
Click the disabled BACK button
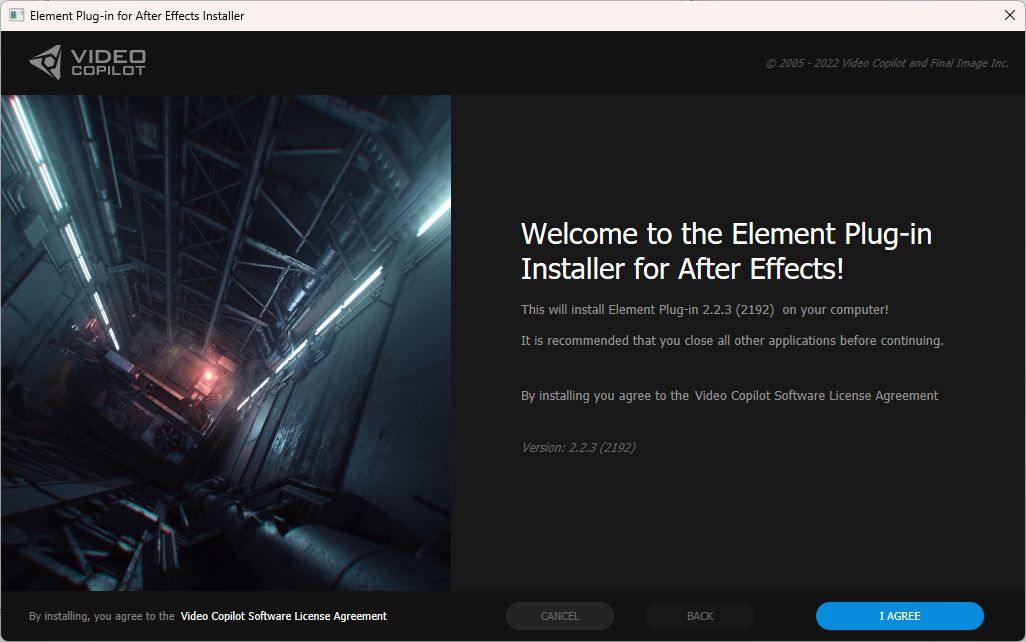[700, 616]
